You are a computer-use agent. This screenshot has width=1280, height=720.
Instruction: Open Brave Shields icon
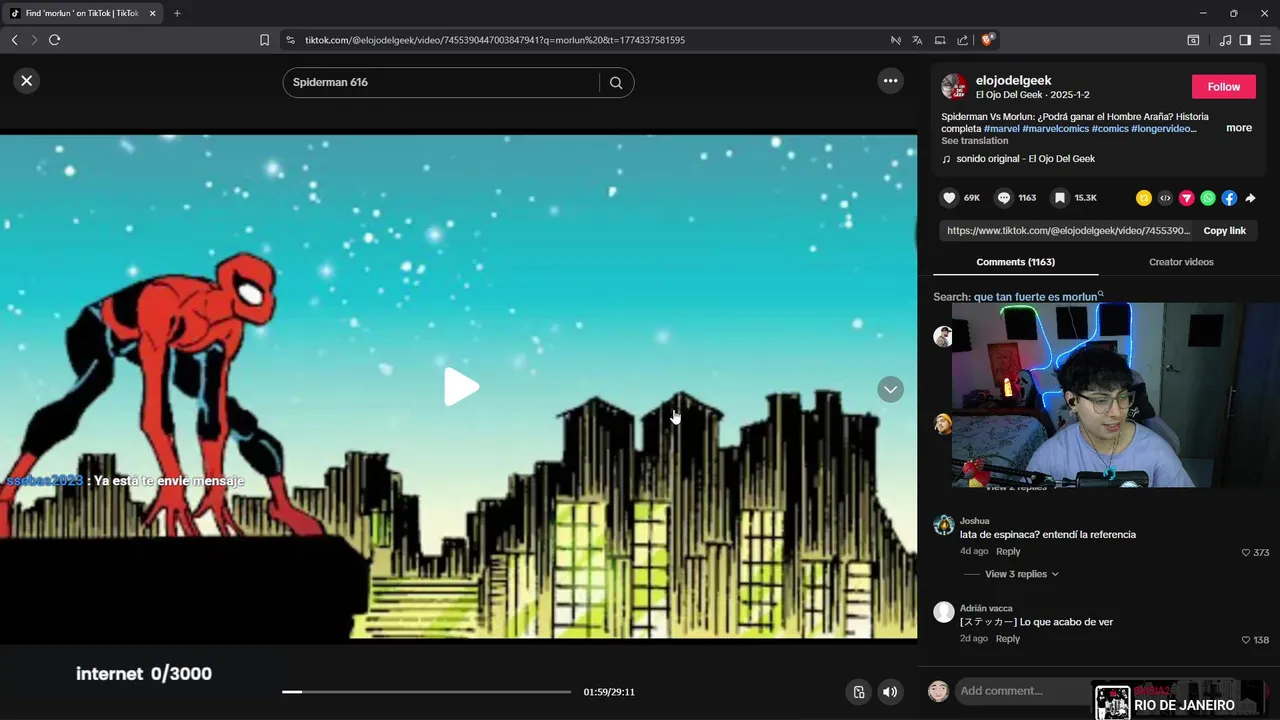point(987,40)
